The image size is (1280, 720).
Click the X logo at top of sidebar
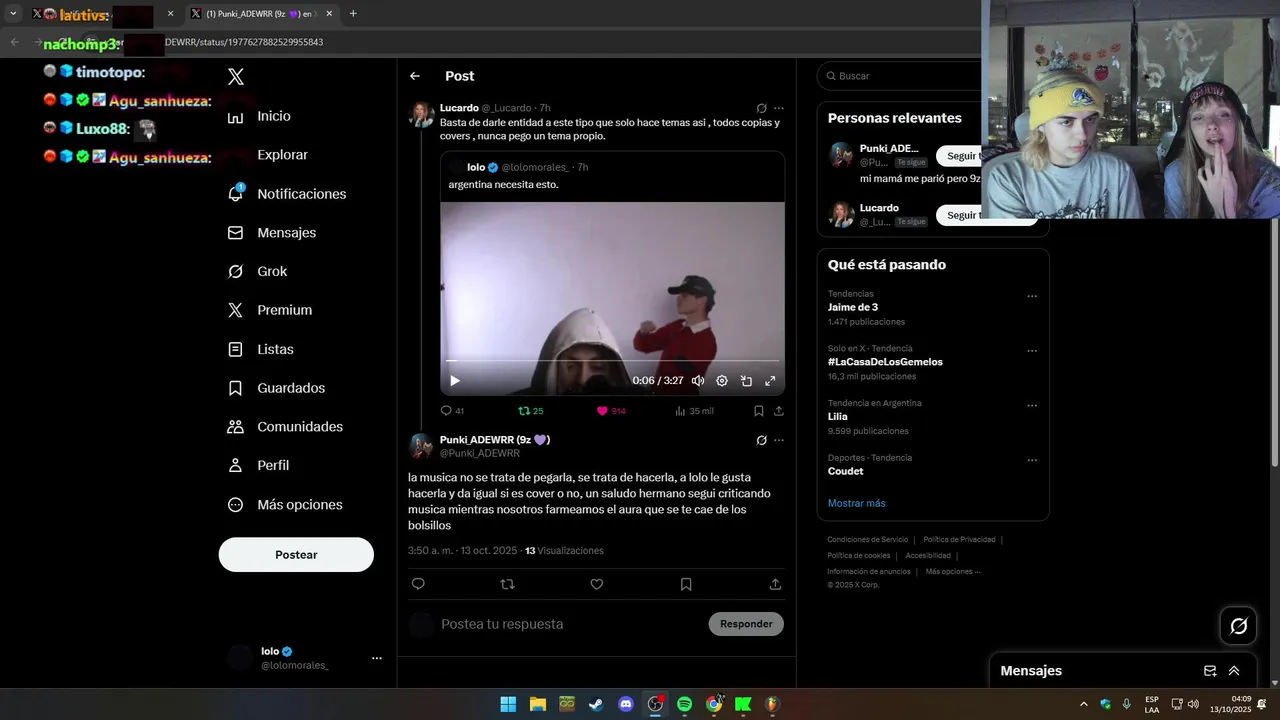point(236,77)
